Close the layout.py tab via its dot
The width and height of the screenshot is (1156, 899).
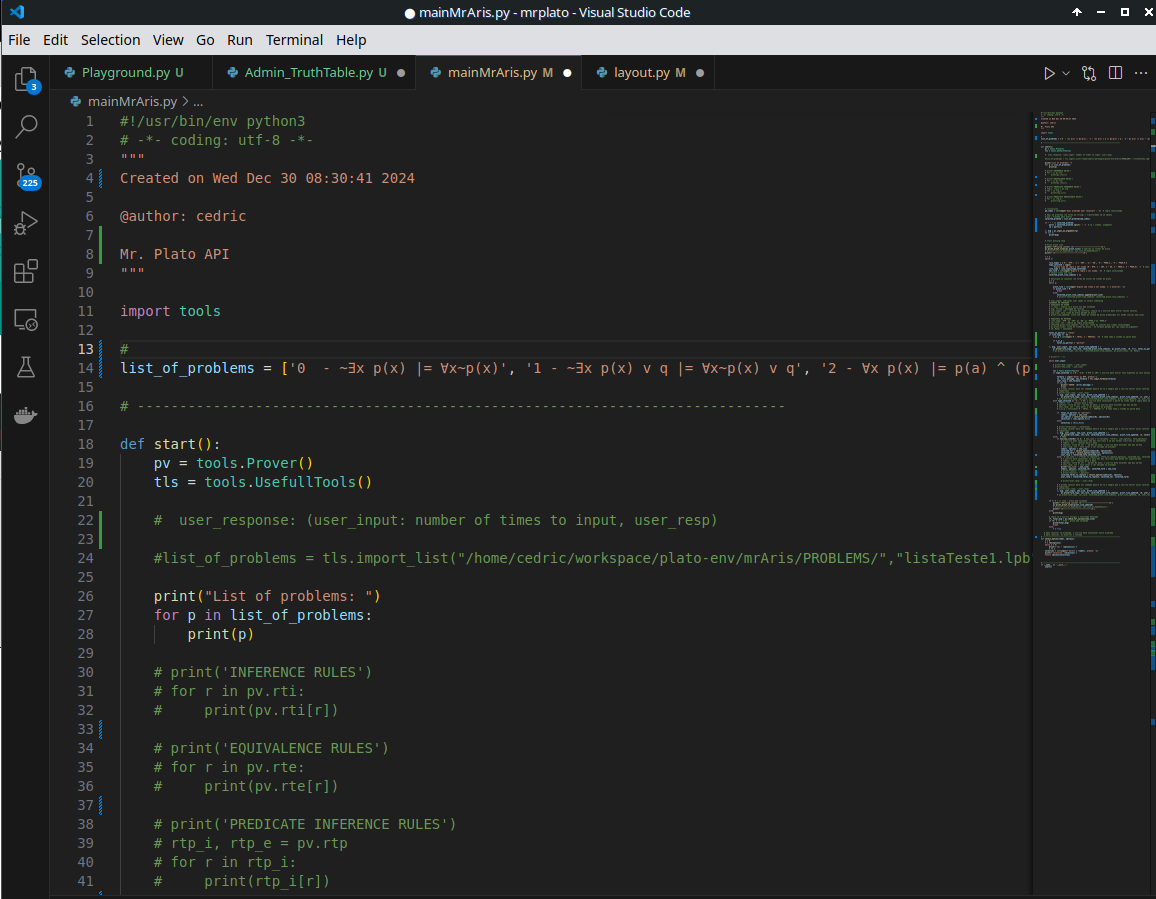click(x=700, y=73)
